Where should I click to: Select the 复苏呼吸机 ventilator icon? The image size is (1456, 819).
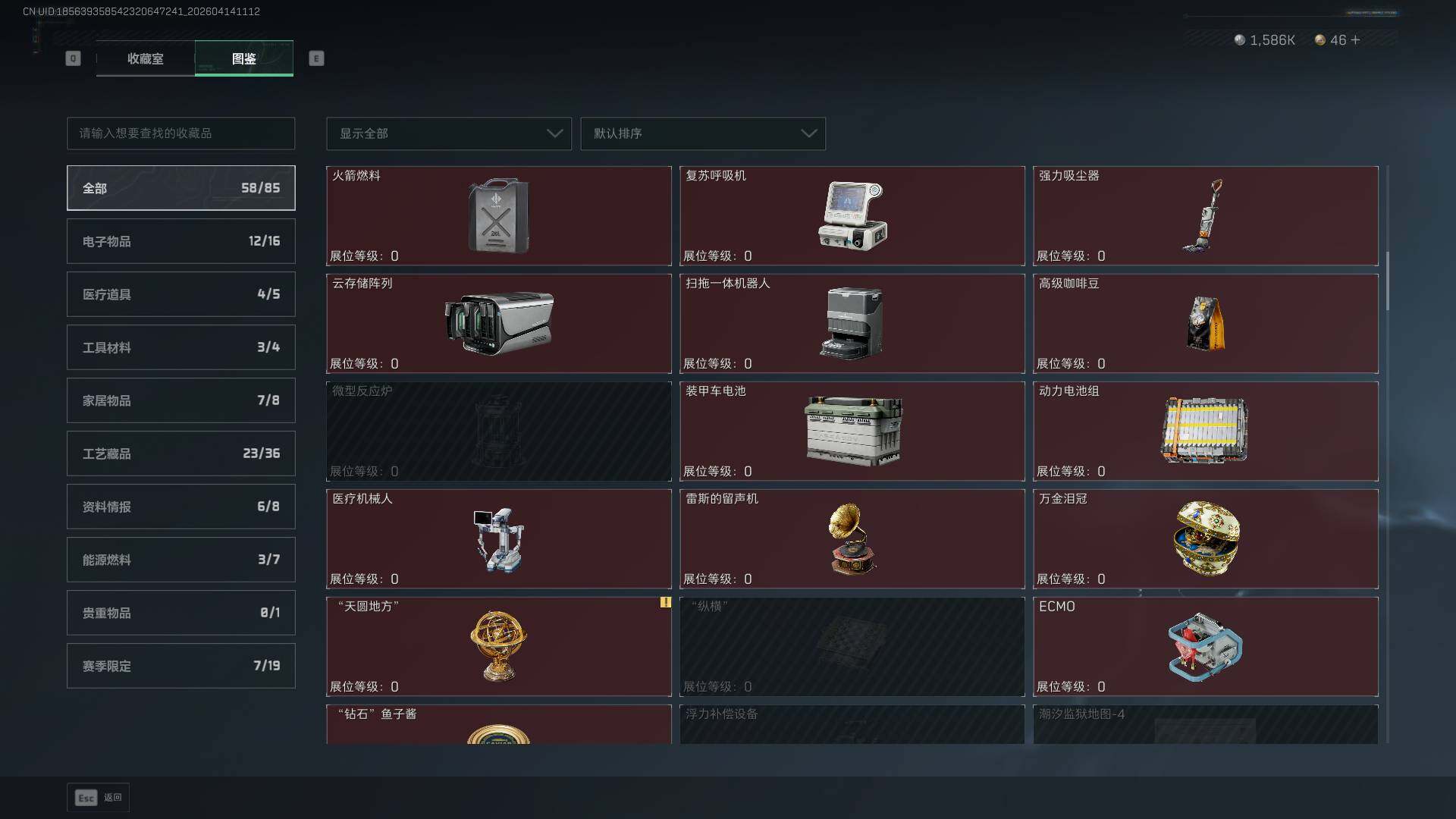click(x=852, y=215)
